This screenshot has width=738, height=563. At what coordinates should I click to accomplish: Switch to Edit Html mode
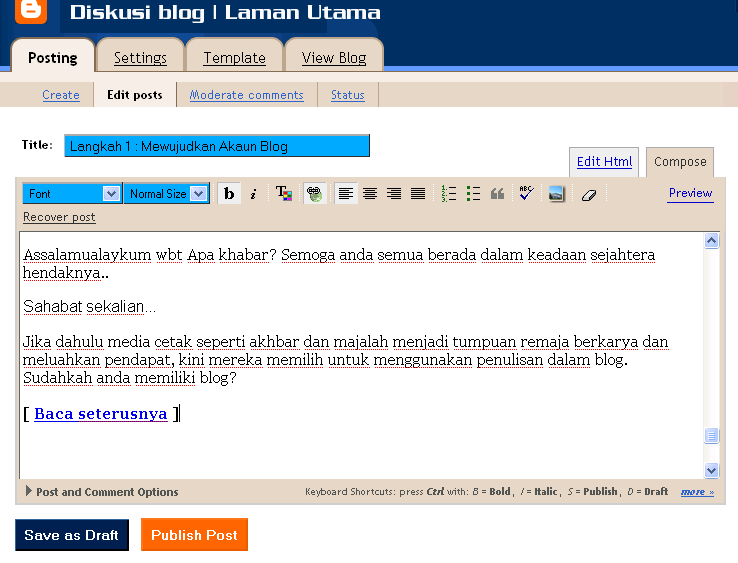pyautogui.click(x=604, y=161)
